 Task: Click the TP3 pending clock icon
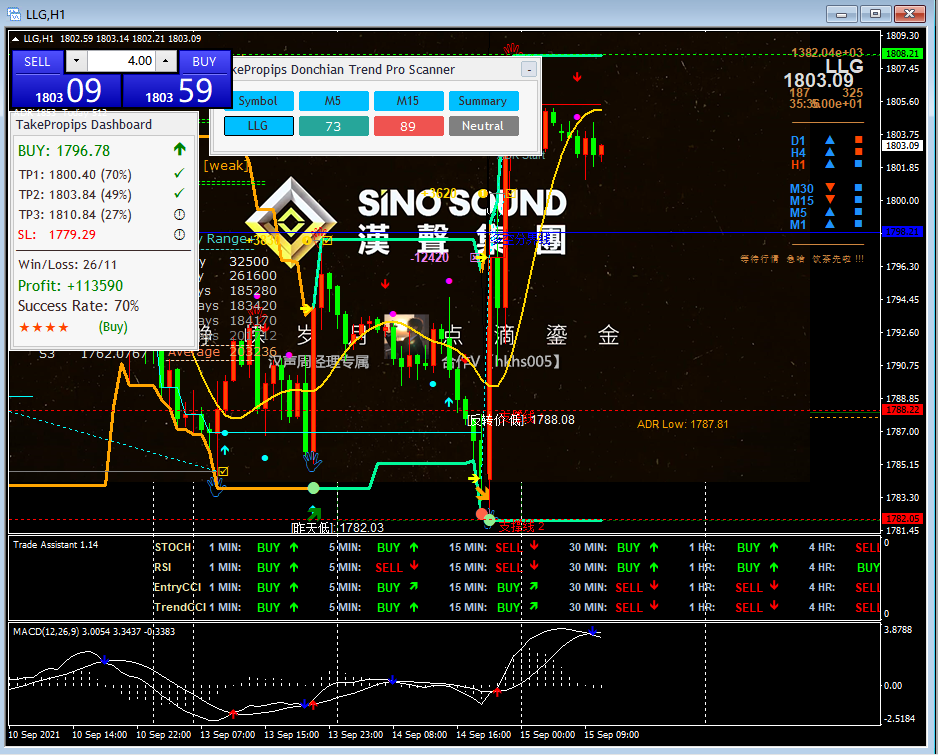[179, 214]
